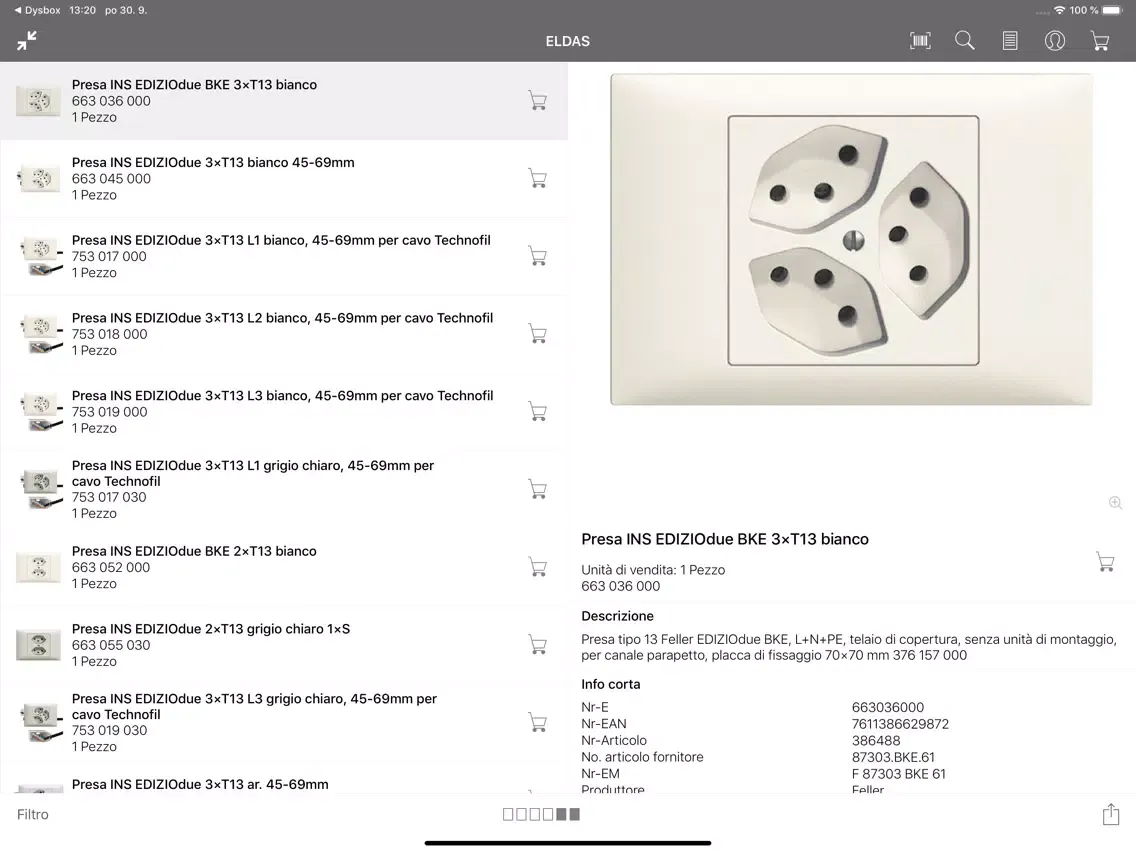Click the share icon at bottom right

(x=1111, y=814)
